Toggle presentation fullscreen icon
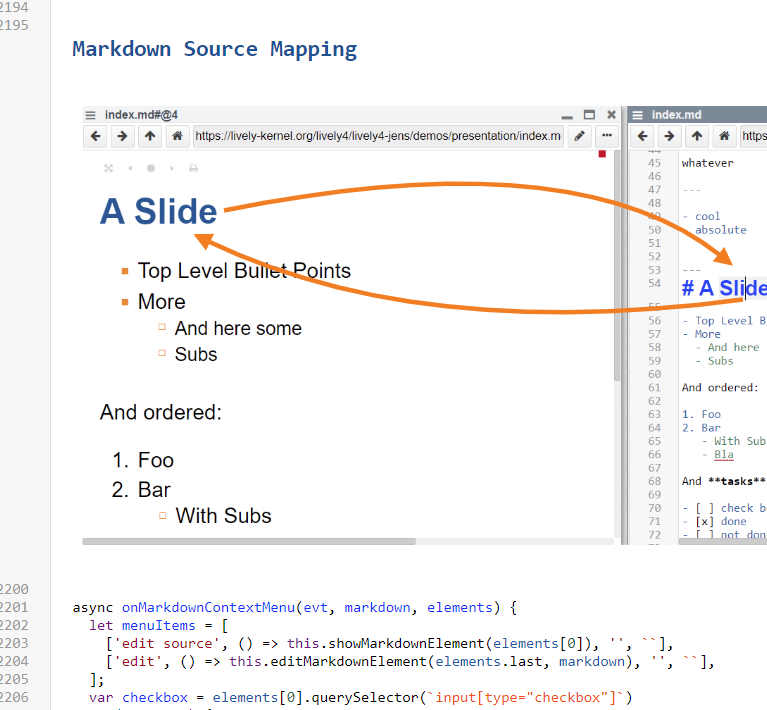The image size is (767, 710). pyautogui.click(x=108, y=169)
